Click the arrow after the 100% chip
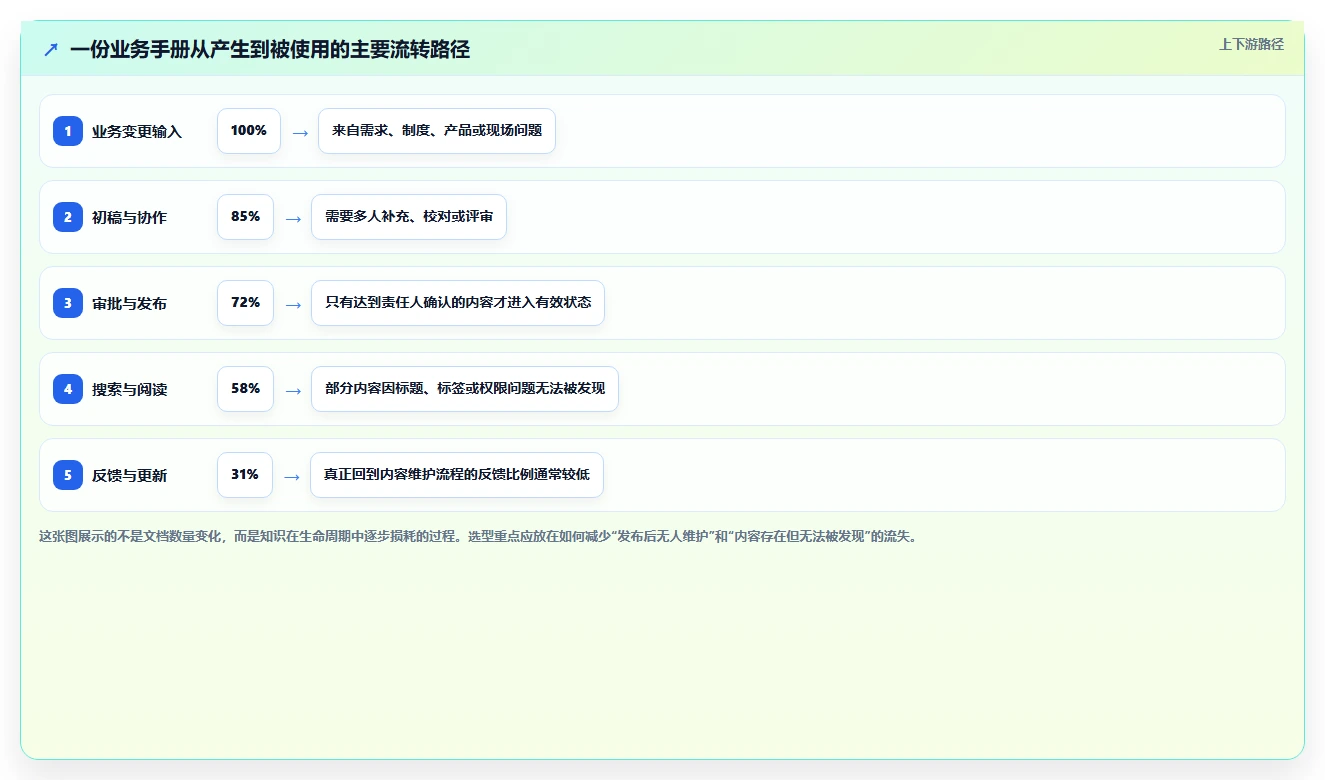Viewport: 1325px width, 780px height. pyautogui.click(x=300, y=131)
